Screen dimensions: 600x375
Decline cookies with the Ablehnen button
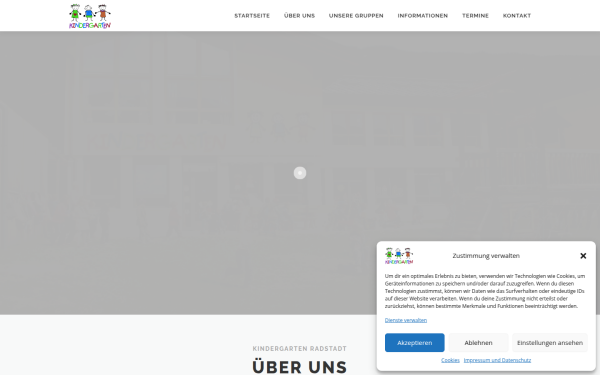pyautogui.click(x=478, y=342)
